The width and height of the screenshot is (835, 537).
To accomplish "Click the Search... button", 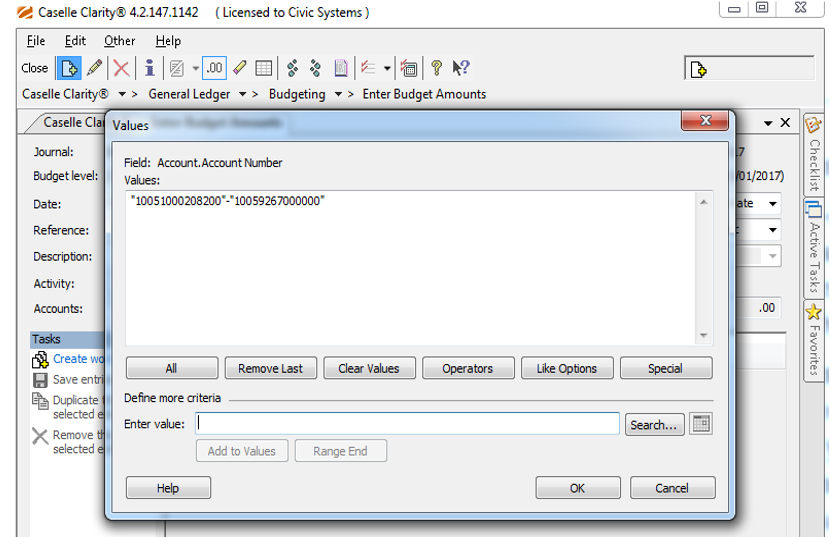I will (x=654, y=425).
